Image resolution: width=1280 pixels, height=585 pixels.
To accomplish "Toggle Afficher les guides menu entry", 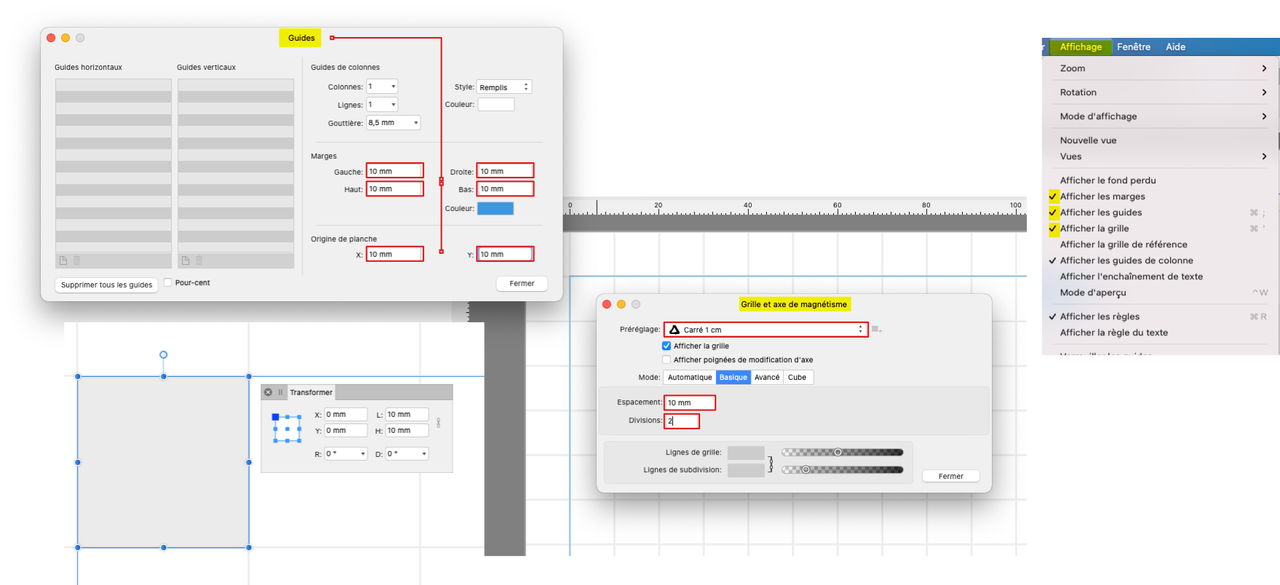I will pos(1100,212).
